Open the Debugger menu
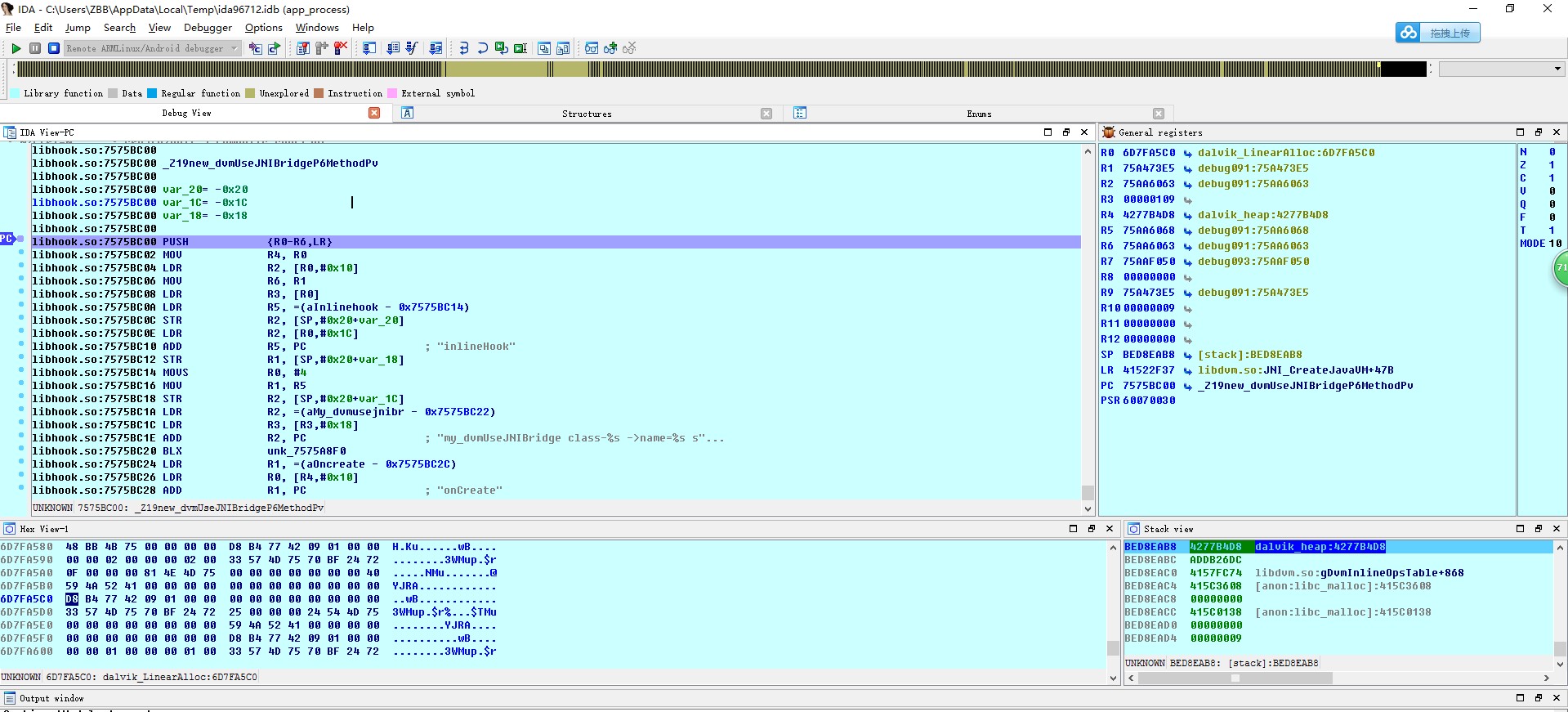Screen dimensions: 1568x712 click(208, 28)
